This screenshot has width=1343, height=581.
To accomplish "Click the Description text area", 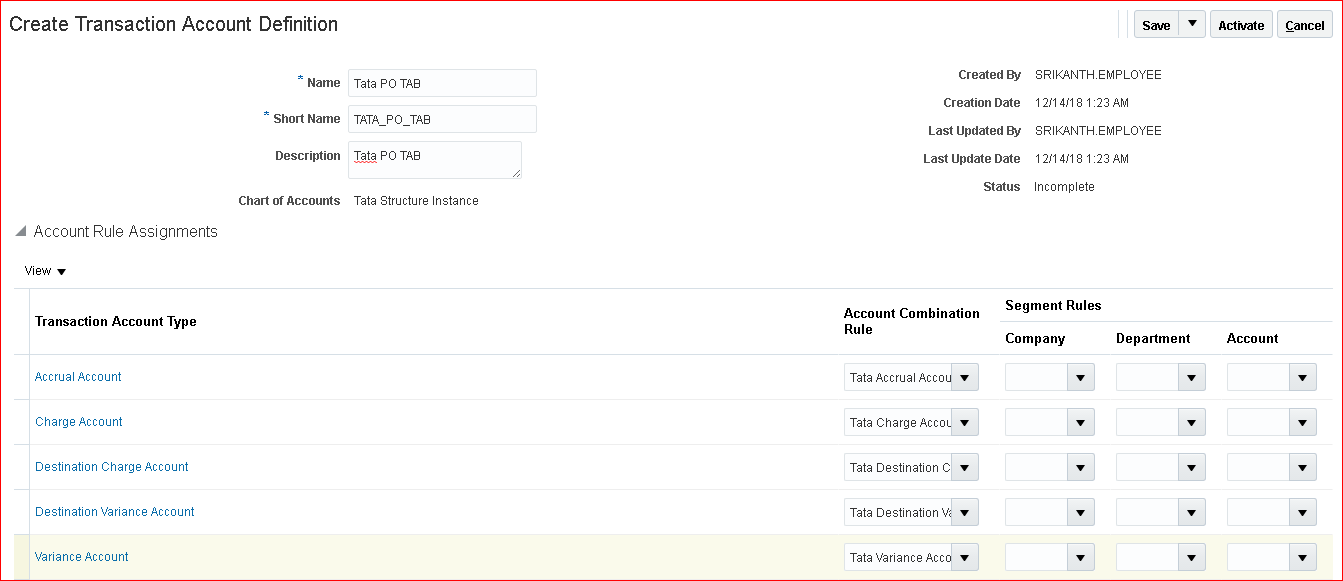I will tap(434, 160).
